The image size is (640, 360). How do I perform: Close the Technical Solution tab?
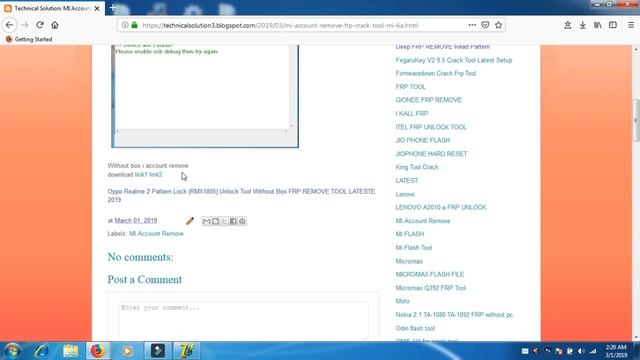coord(97,8)
